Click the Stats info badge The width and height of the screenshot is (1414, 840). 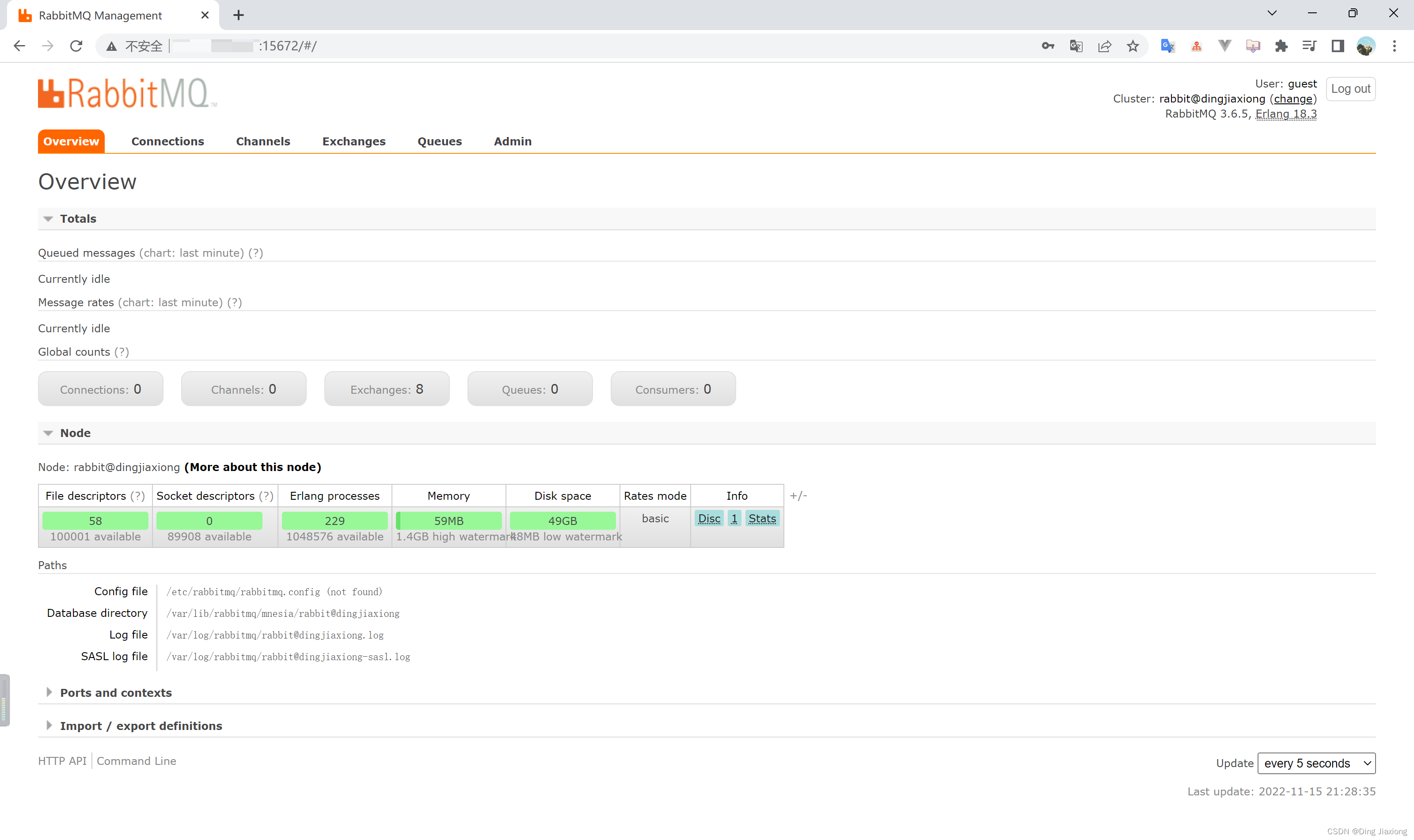[x=762, y=518]
